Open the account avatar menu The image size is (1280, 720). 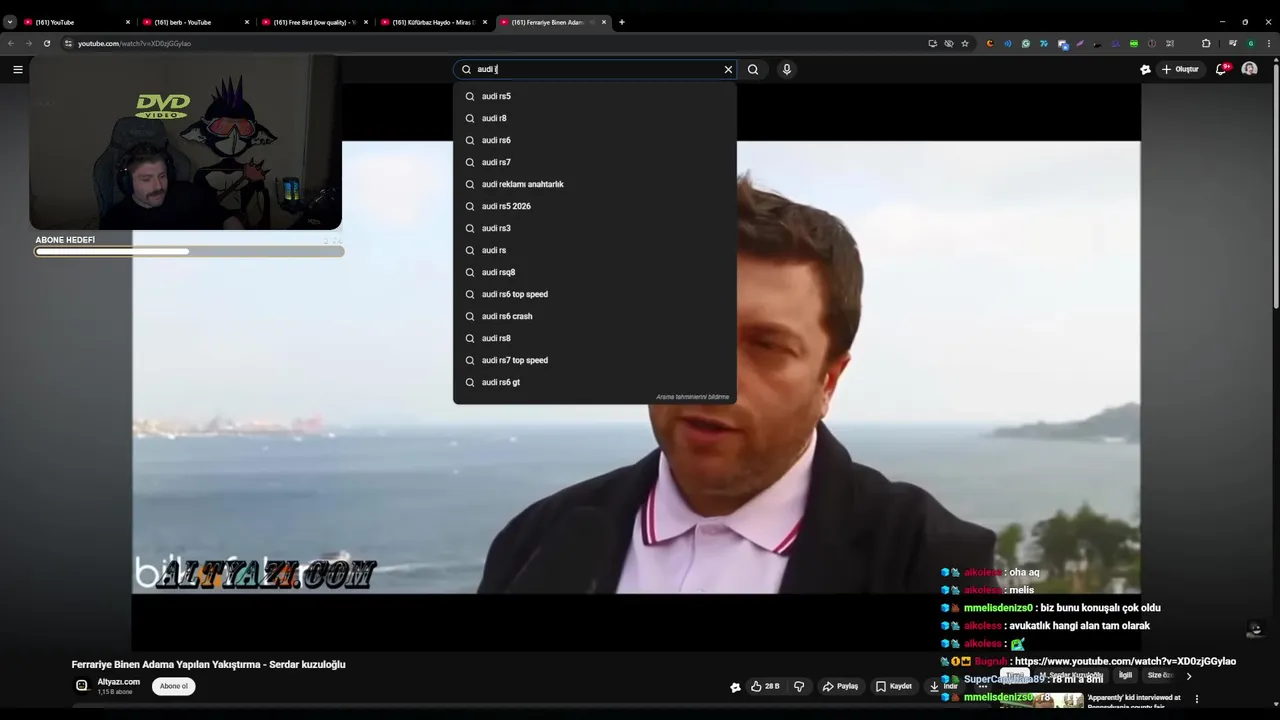(1249, 69)
